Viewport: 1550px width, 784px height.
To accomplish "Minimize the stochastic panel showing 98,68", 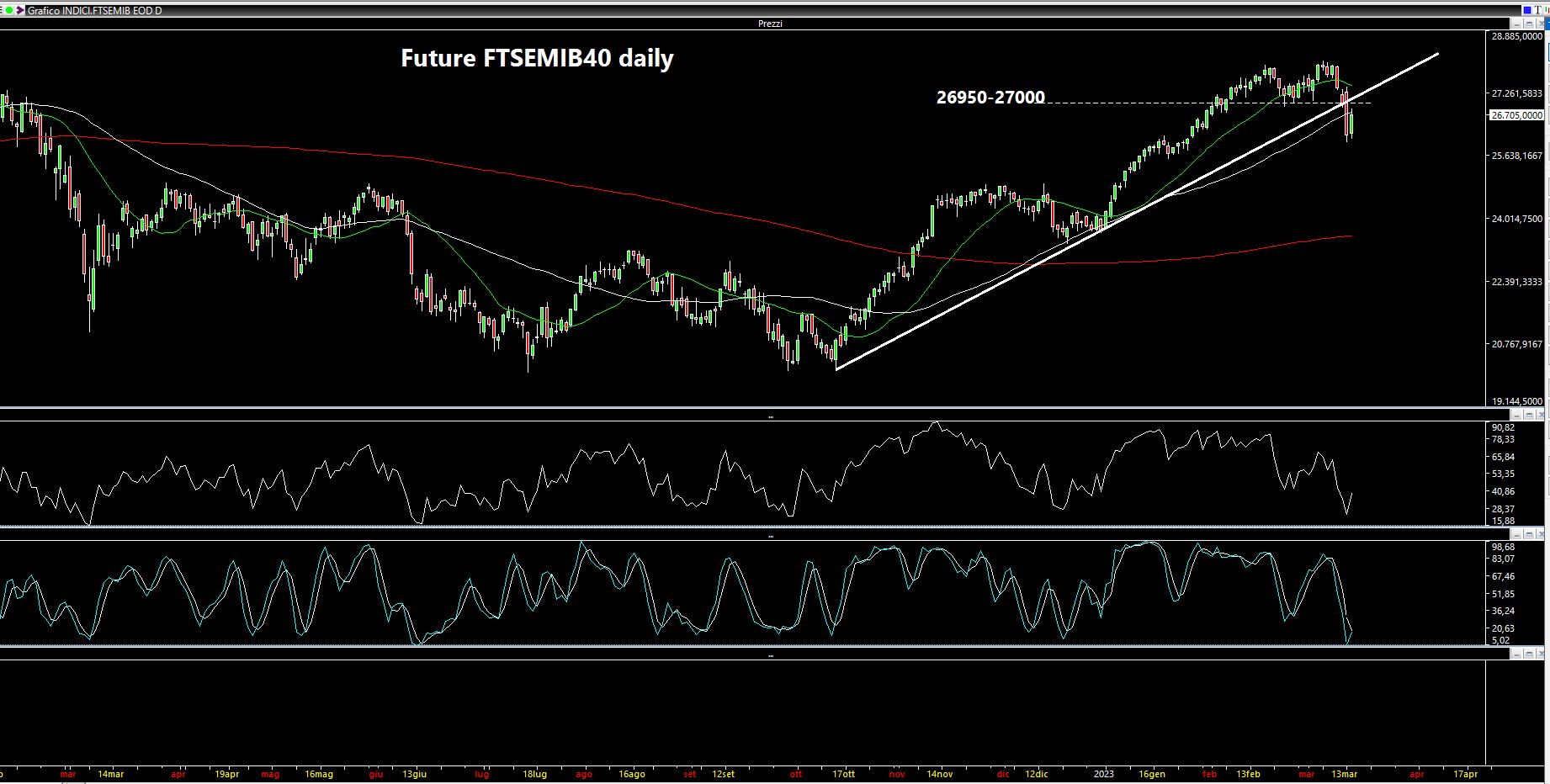I will 1517,535.
